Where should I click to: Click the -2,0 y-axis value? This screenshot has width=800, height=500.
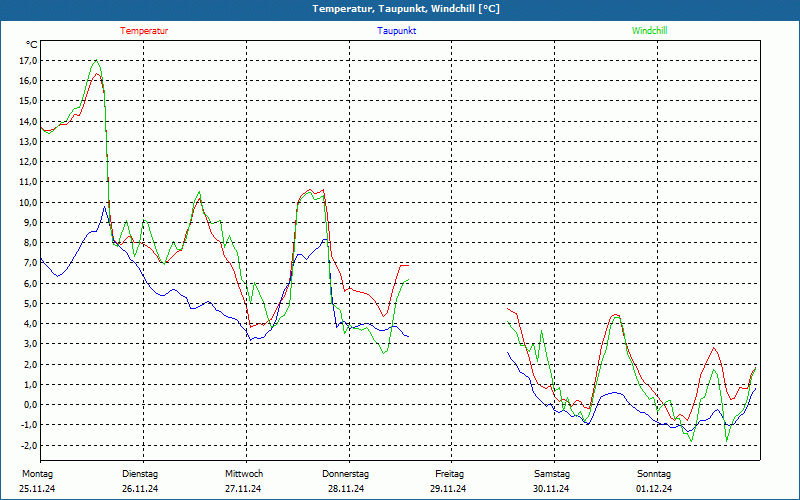(27, 446)
